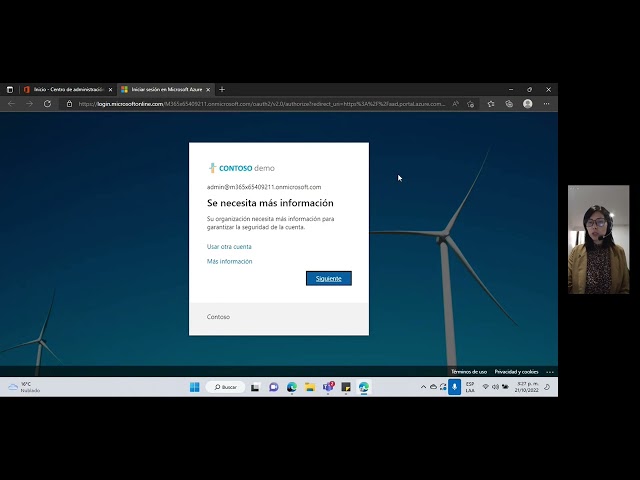The width and height of the screenshot is (640, 480).
Task: Add this page to favorites
Action: click(x=471, y=104)
